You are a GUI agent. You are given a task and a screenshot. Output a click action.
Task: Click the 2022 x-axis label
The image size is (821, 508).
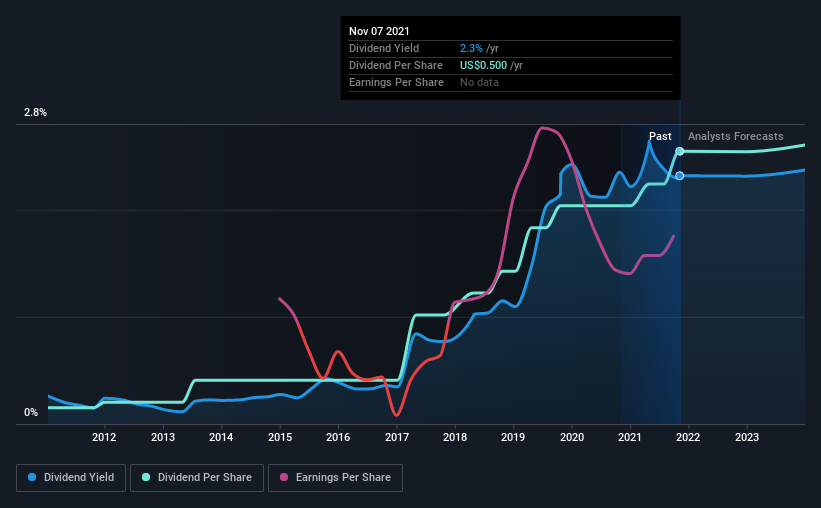pyautogui.click(x=688, y=437)
